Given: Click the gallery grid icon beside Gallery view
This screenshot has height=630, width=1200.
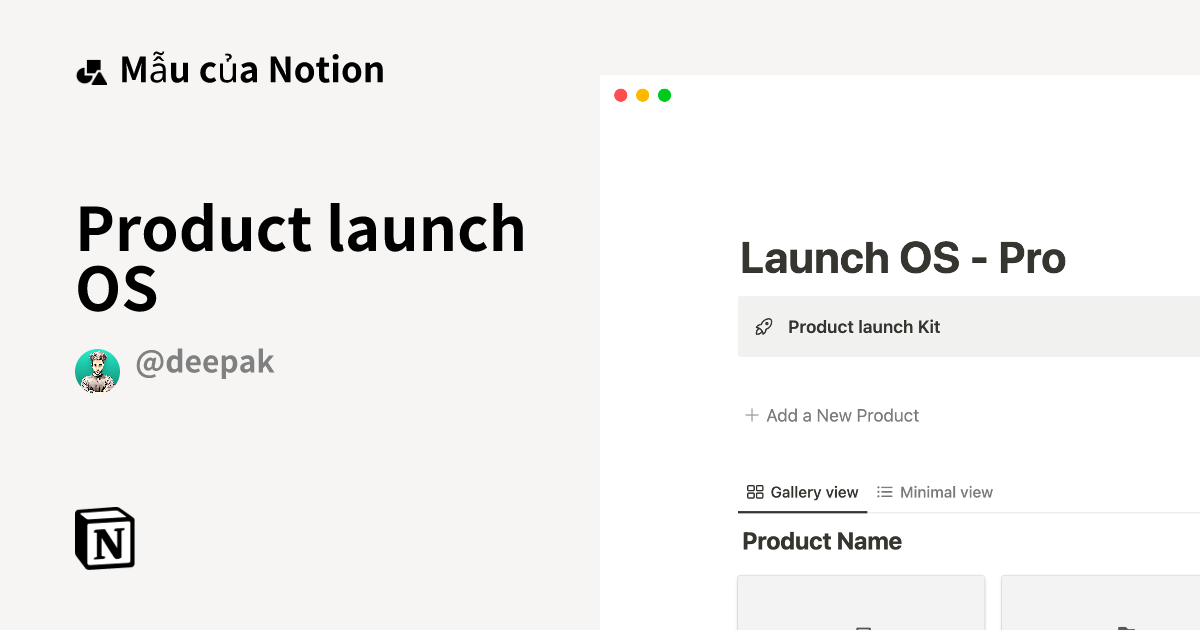Looking at the screenshot, I should tap(755, 492).
